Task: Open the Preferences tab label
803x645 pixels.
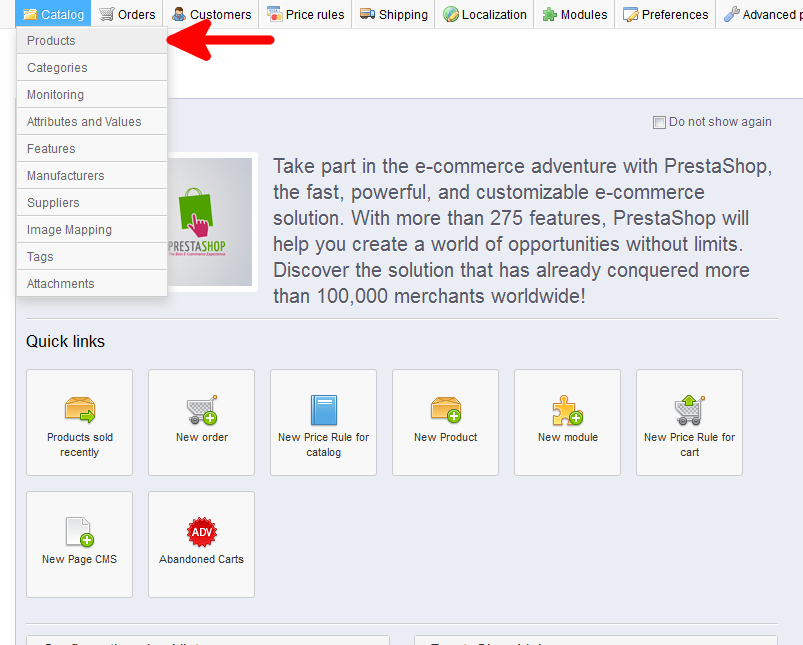Action: 675,15
